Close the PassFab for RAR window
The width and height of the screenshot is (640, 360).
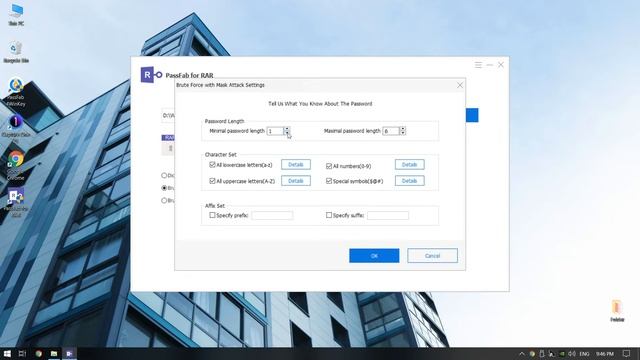[501, 65]
